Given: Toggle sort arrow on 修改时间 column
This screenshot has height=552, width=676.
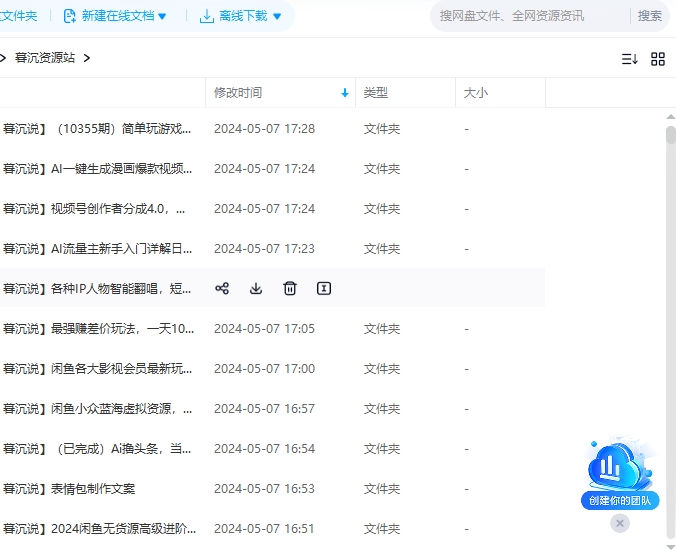Looking at the screenshot, I should coord(345,93).
